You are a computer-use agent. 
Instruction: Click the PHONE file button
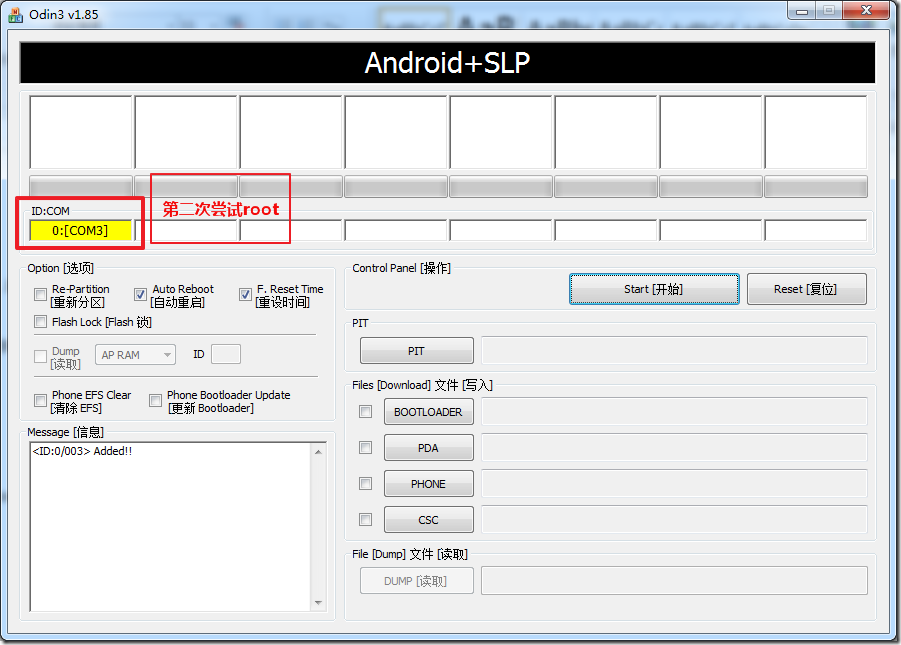coord(429,483)
